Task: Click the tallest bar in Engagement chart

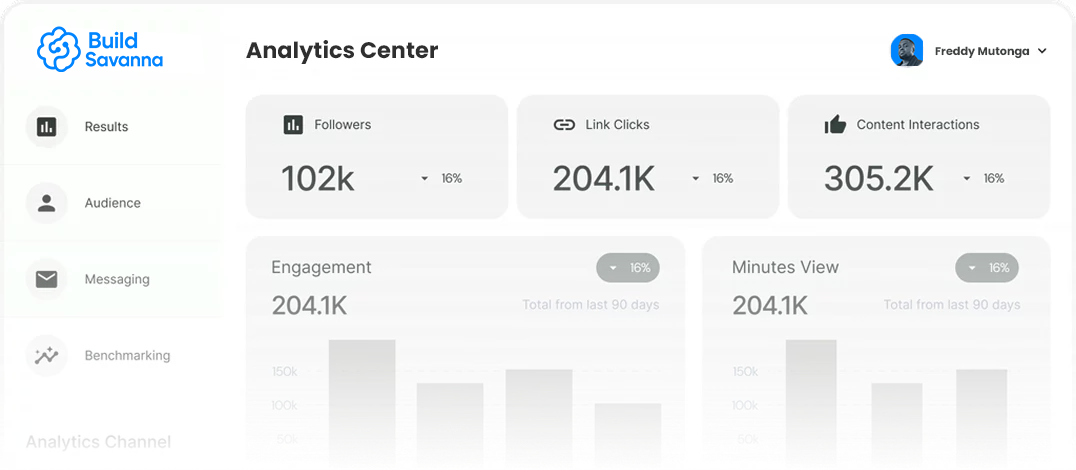Action: 362,400
